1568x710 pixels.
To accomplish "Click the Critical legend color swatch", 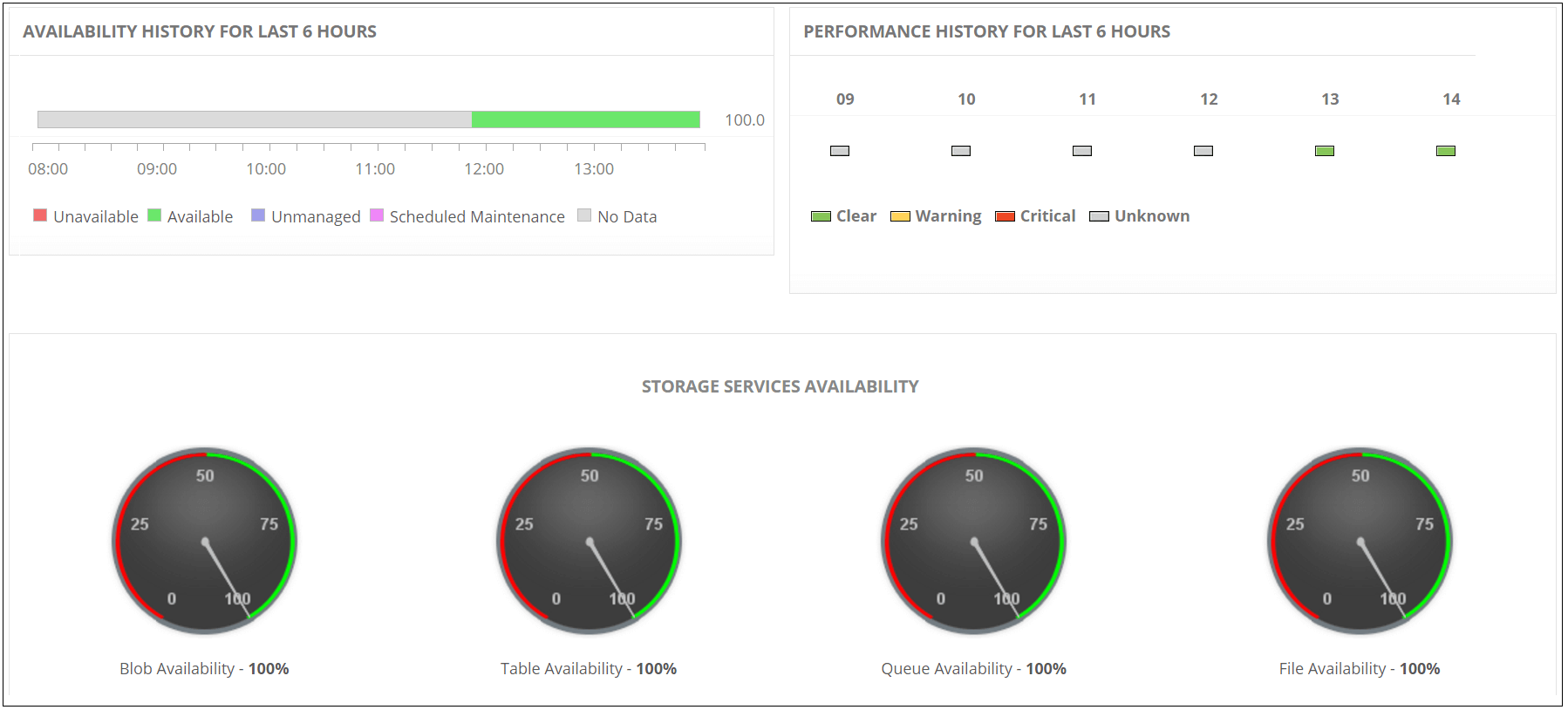I will point(1005,216).
